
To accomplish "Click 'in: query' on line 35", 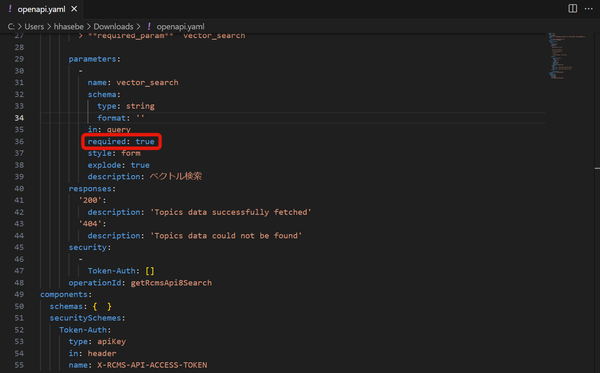I will coord(109,130).
